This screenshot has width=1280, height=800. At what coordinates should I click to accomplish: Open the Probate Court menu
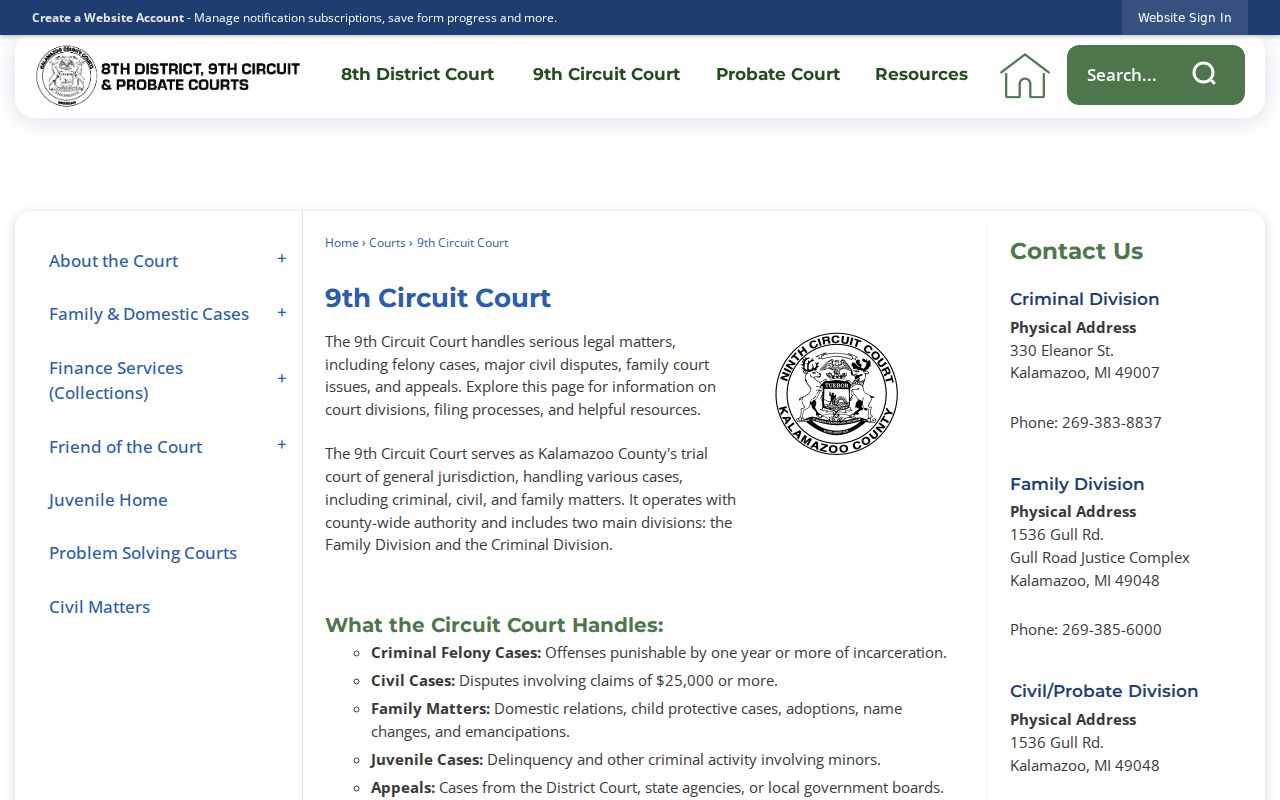778,74
